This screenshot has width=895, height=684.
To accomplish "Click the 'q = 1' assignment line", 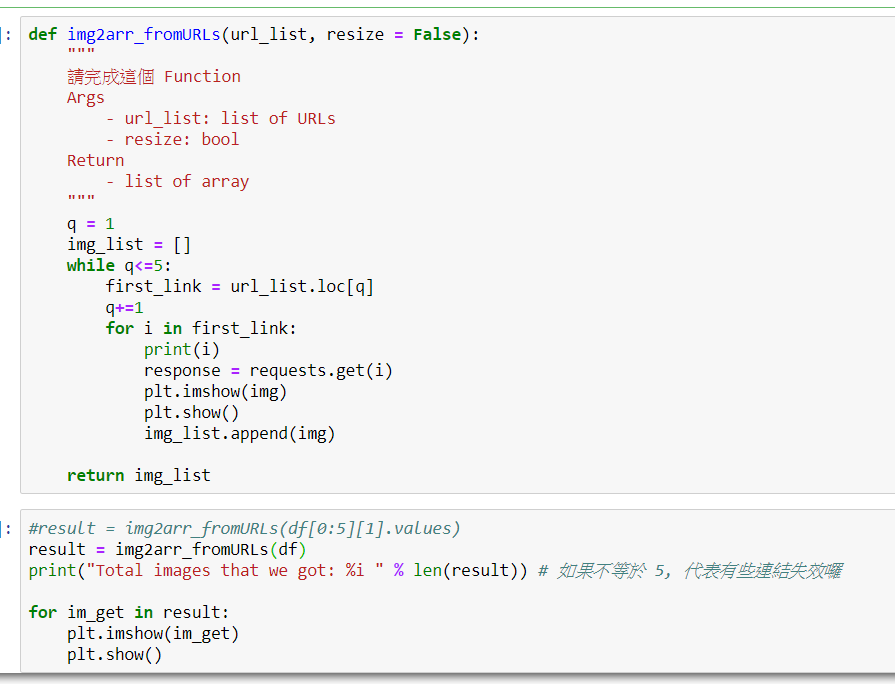I will point(91,224).
